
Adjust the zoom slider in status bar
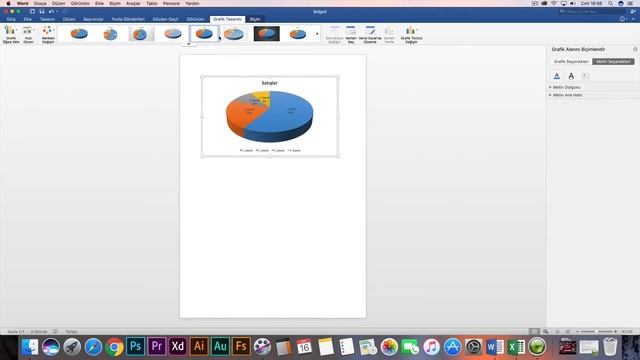pyautogui.click(x=596, y=331)
